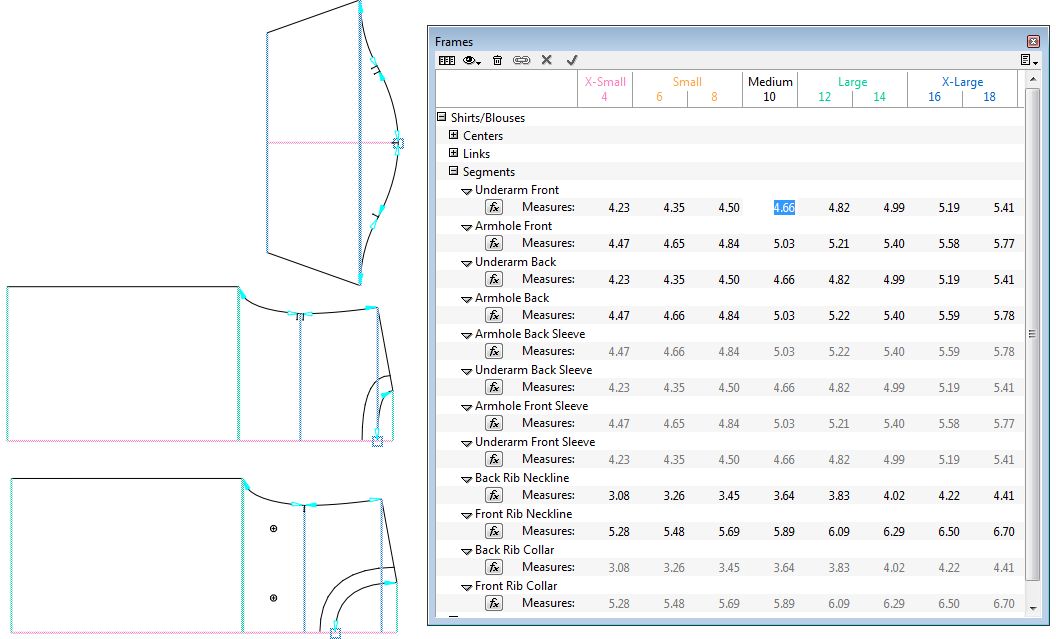The height and width of the screenshot is (639, 1056).
Task: Collapse the Segments tree node
Action: [x=454, y=172]
